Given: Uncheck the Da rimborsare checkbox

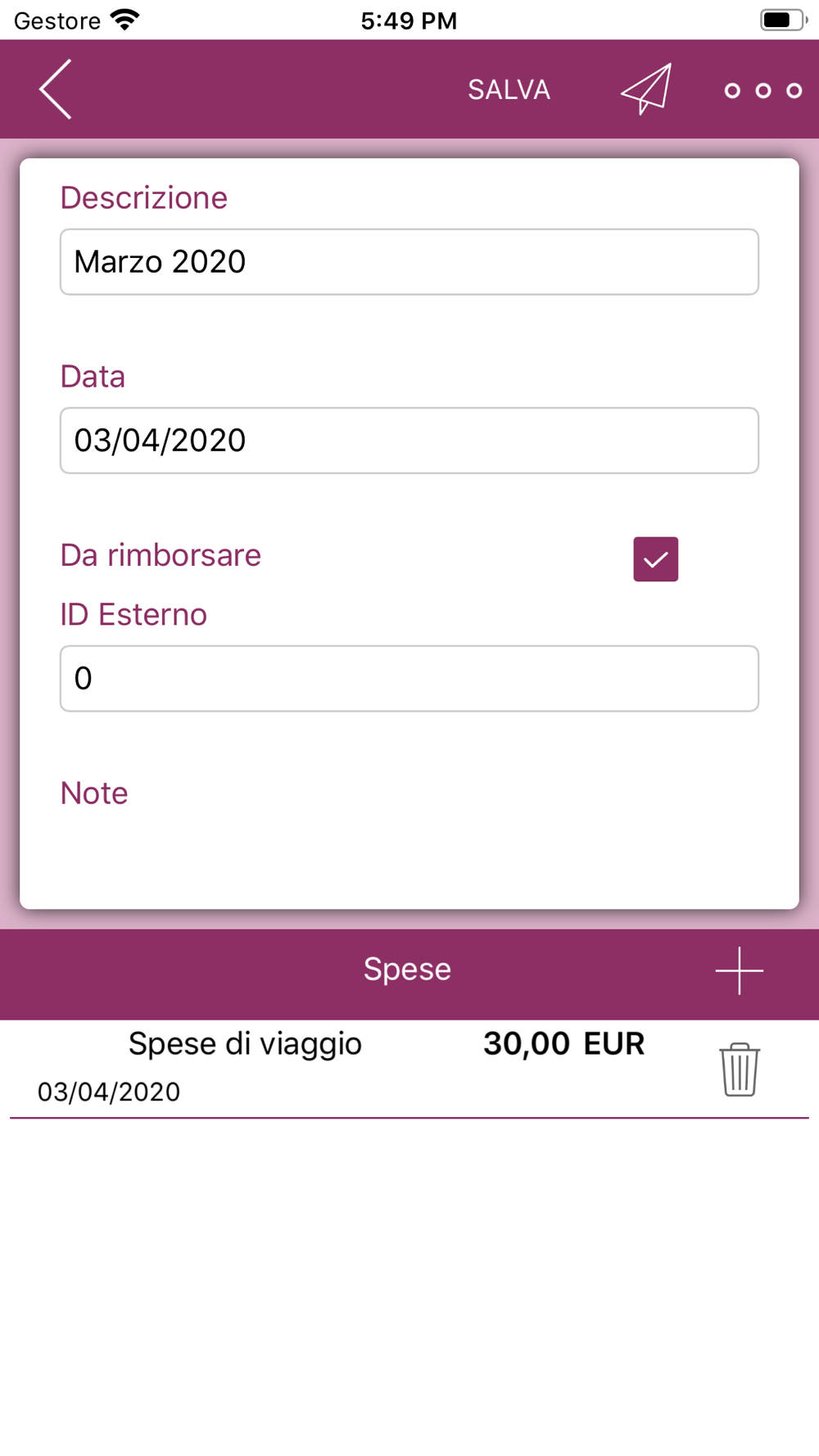Looking at the screenshot, I should (x=655, y=559).
